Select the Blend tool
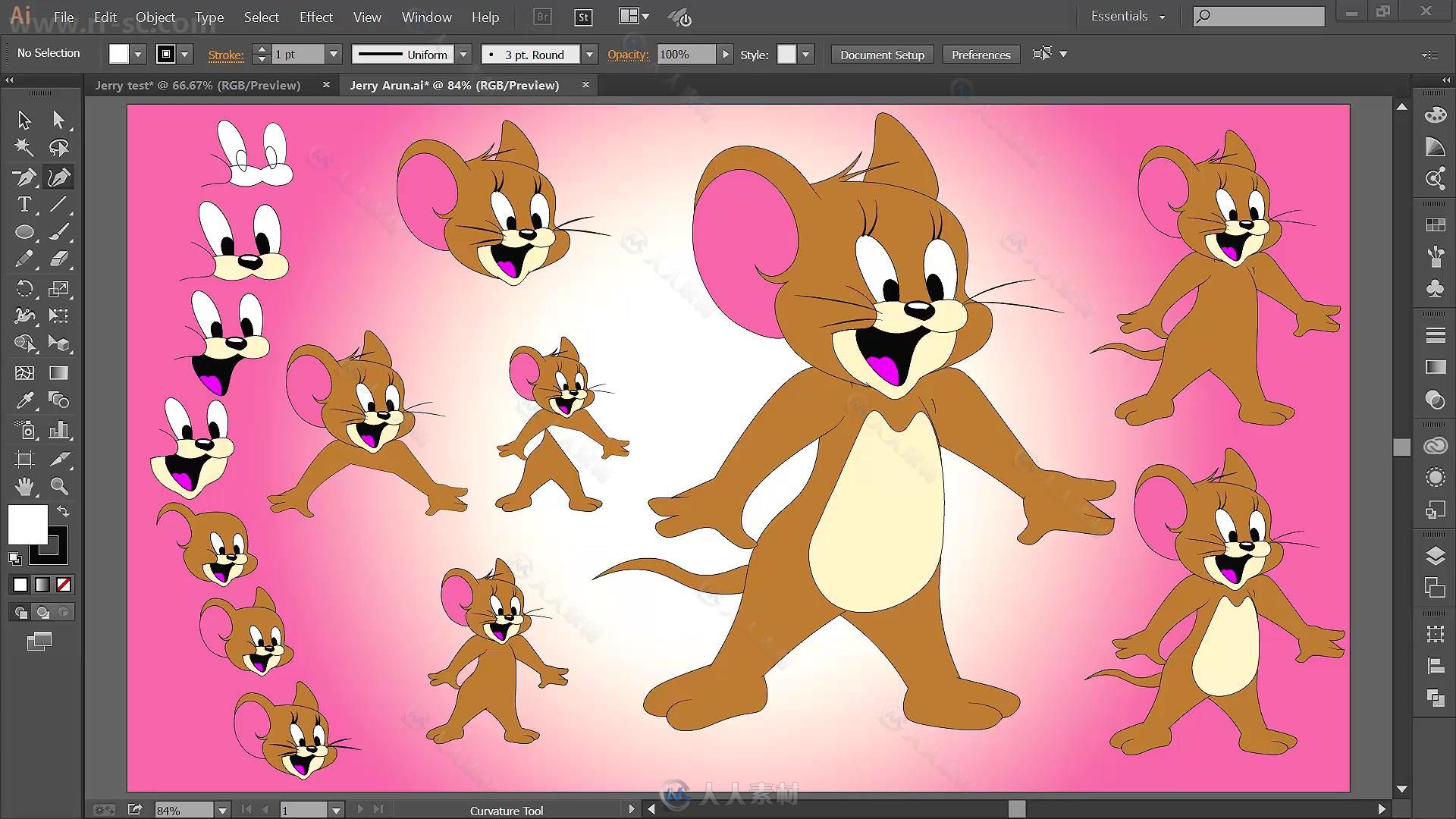This screenshot has height=819, width=1456. click(x=58, y=400)
